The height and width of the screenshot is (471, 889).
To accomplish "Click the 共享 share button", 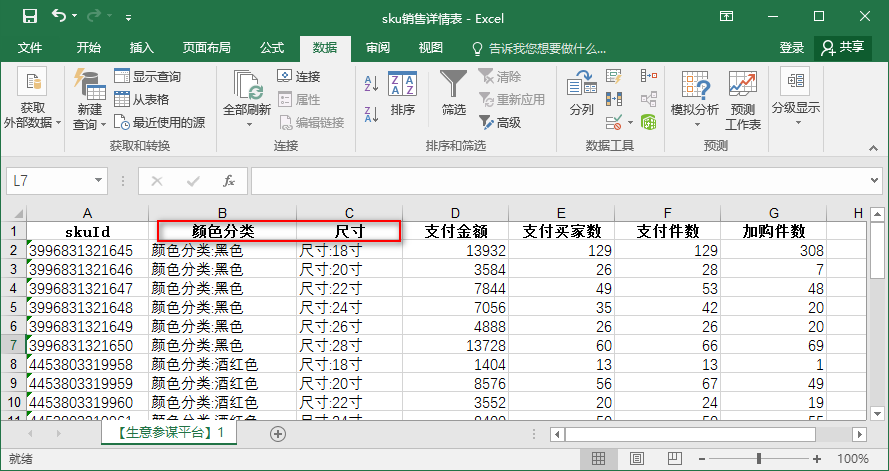I will tap(843, 48).
